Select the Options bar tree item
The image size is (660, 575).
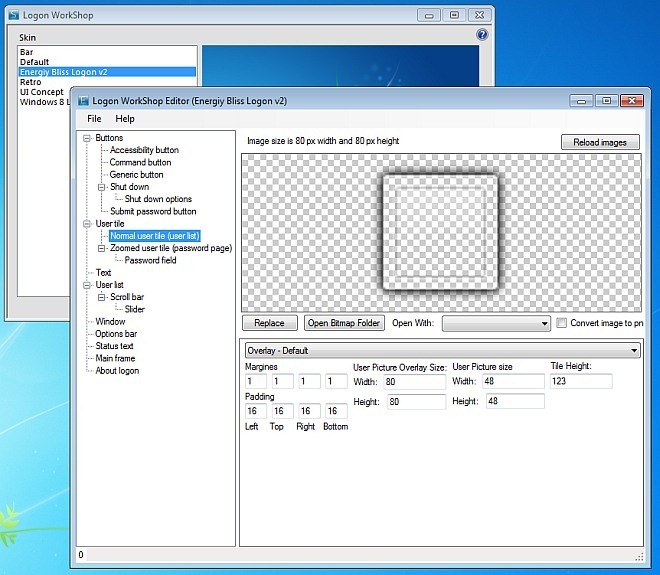coord(116,334)
